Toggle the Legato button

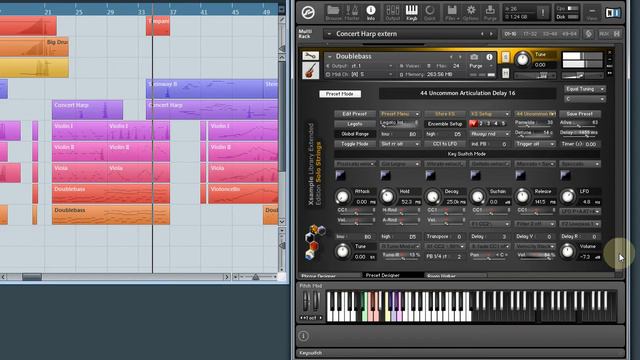355,124
